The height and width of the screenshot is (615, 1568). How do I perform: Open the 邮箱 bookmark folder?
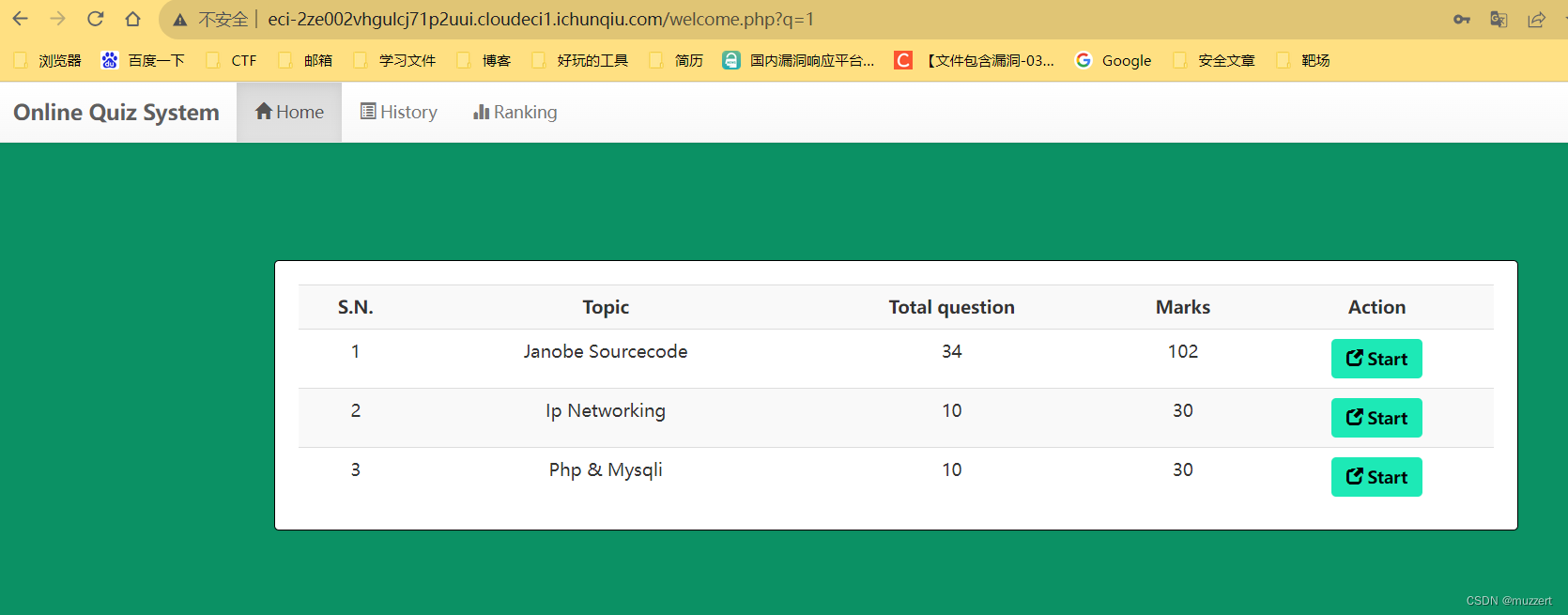click(305, 60)
